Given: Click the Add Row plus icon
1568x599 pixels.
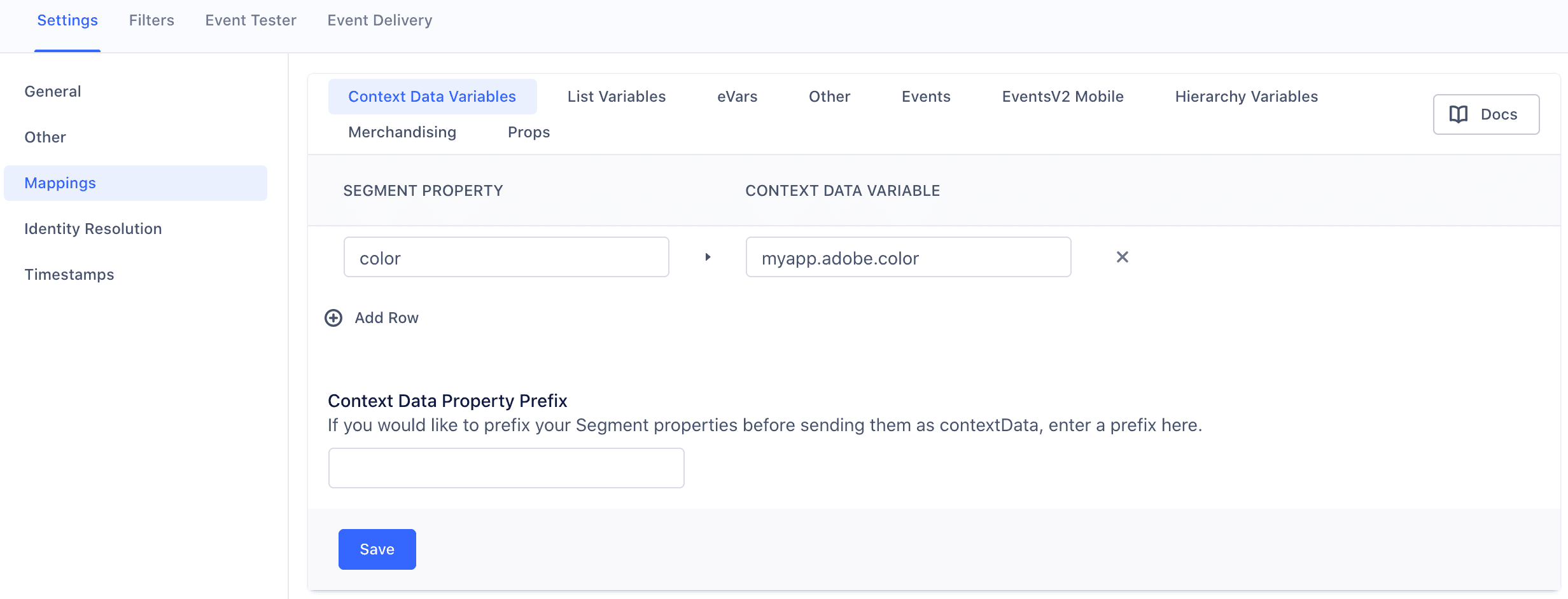Looking at the screenshot, I should pos(333,318).
